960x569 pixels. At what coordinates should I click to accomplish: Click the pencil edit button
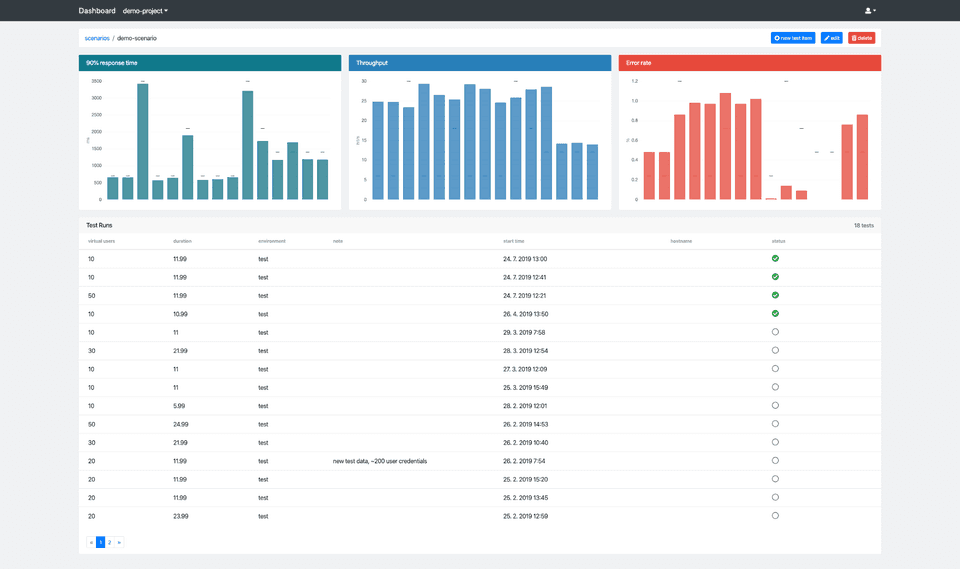[x=831, y=38]
